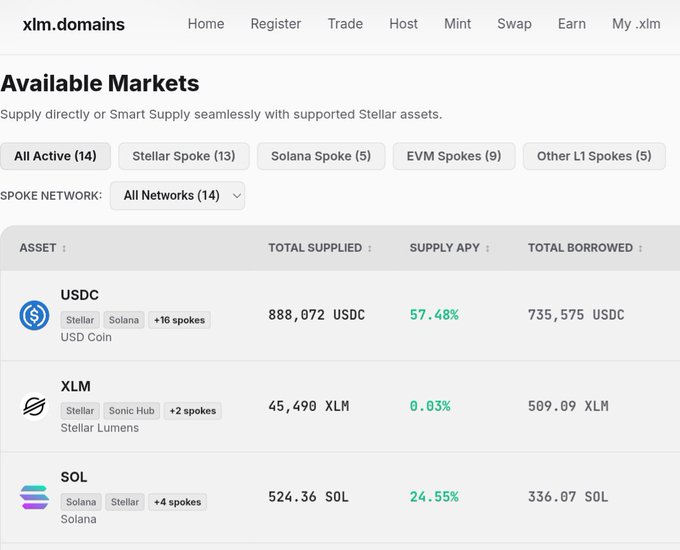Click the 888,072 USDC supplied value
The image size is (680, 550).
(x=317, y=315)
